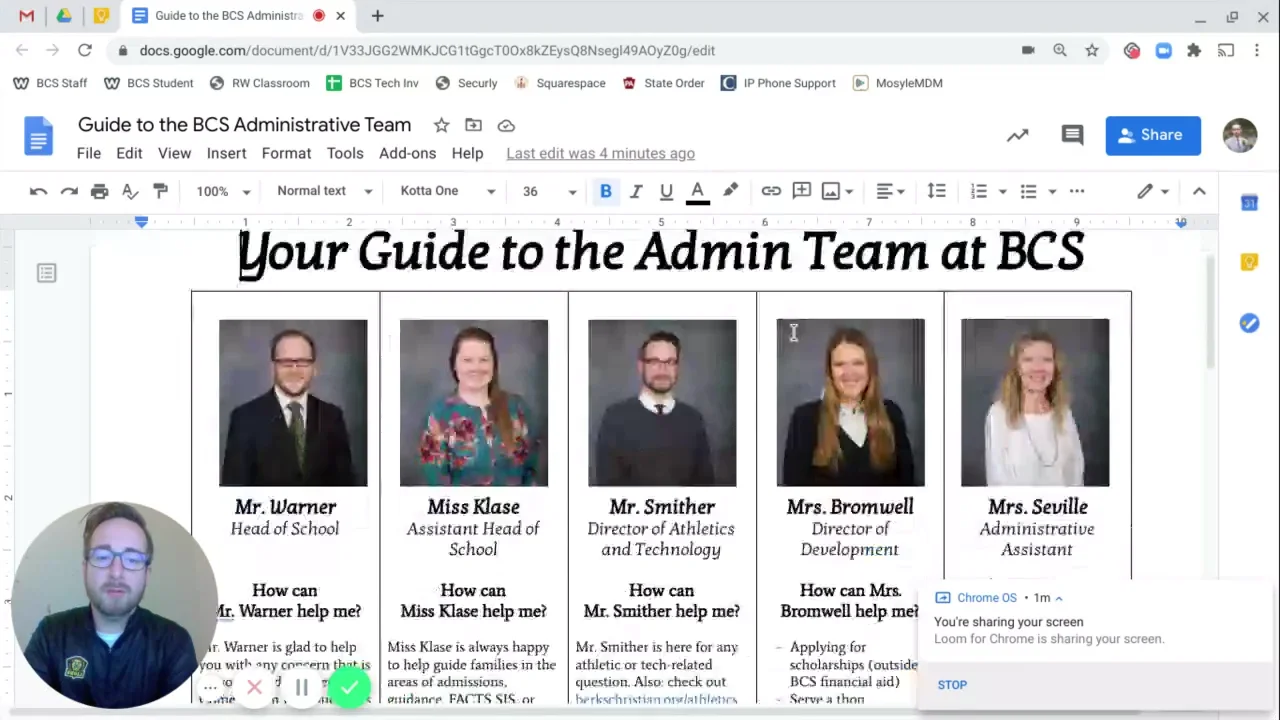Select the Paint format roller icon
1280x720 pixels.
point(160,191)
